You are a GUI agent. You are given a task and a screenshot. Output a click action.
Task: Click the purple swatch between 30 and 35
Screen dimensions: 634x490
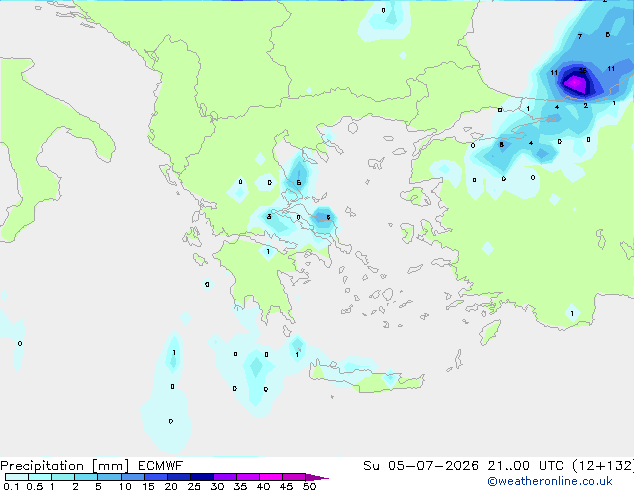coord(224,477)
